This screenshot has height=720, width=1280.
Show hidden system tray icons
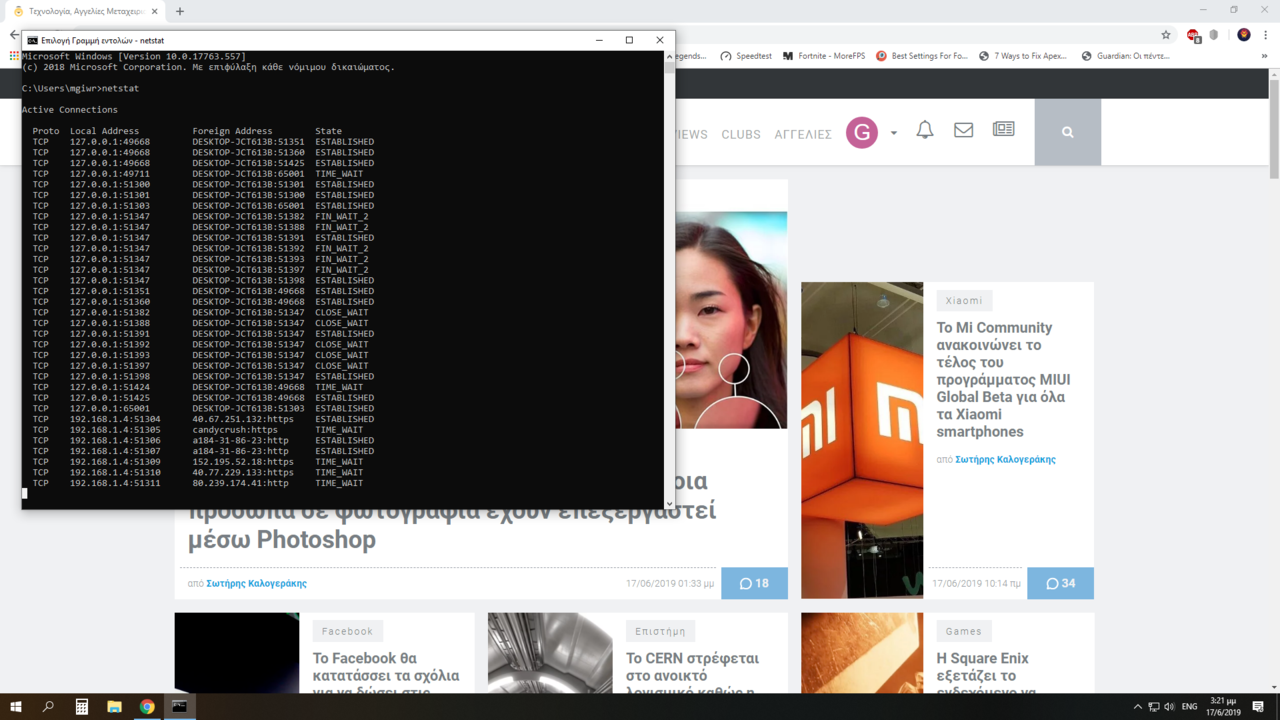(1137, 707)
